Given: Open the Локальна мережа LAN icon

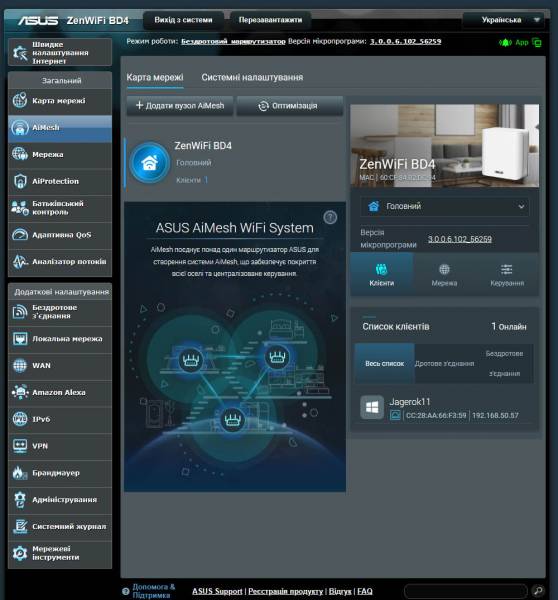Looking at the screenshot, I should point(20,339).
